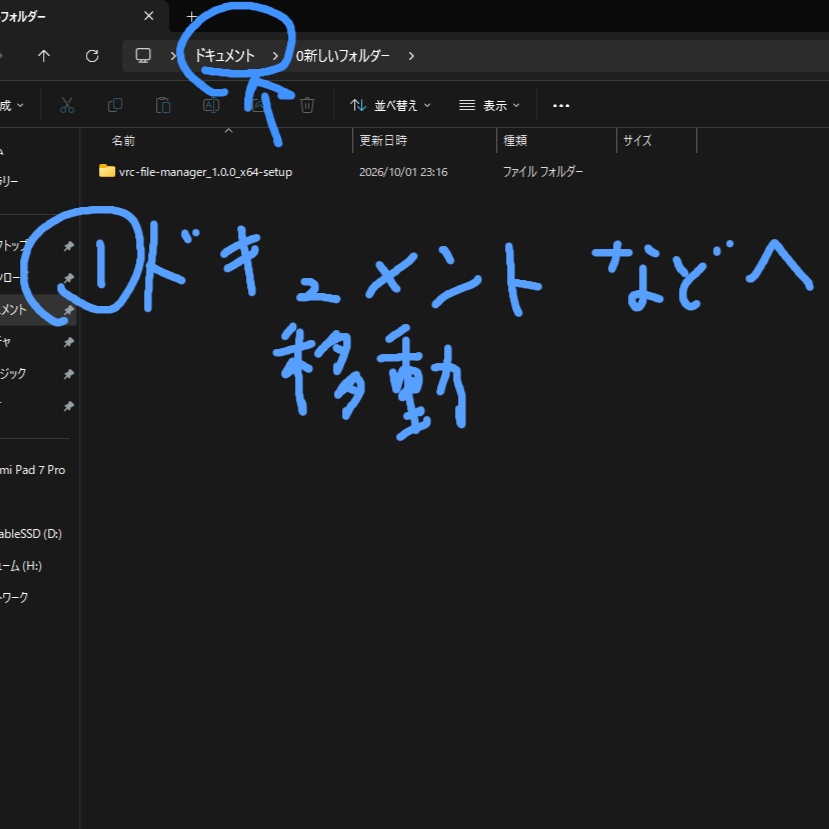The width and height of the screenshot is (829, 829).
Task: Close the current Explorer tab
Action: (x=149, y=16)
